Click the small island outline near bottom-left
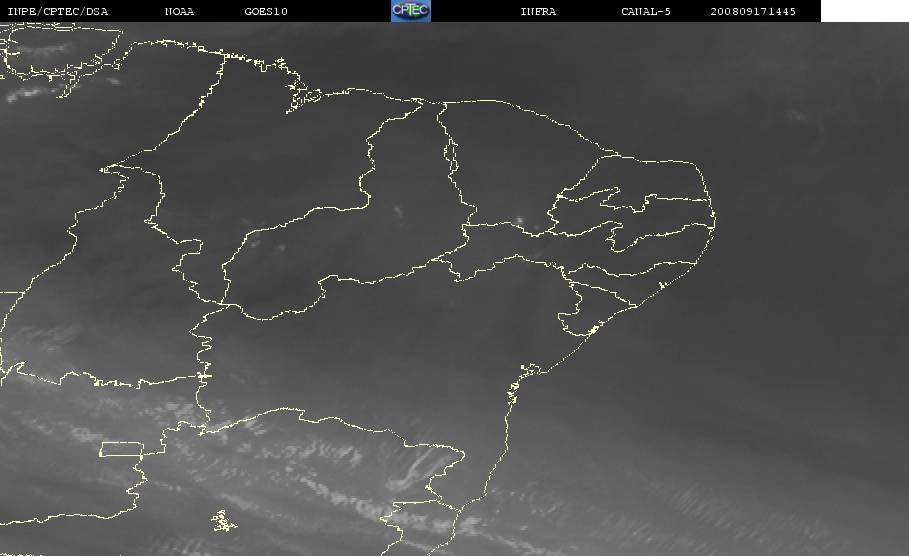The image size is (909, 556). pos(224,520)
